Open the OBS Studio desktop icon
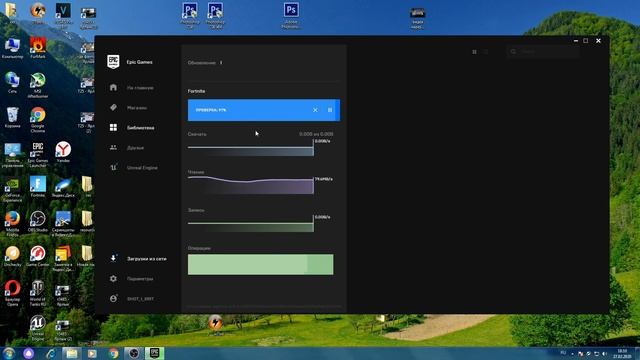 click(38, 222)
